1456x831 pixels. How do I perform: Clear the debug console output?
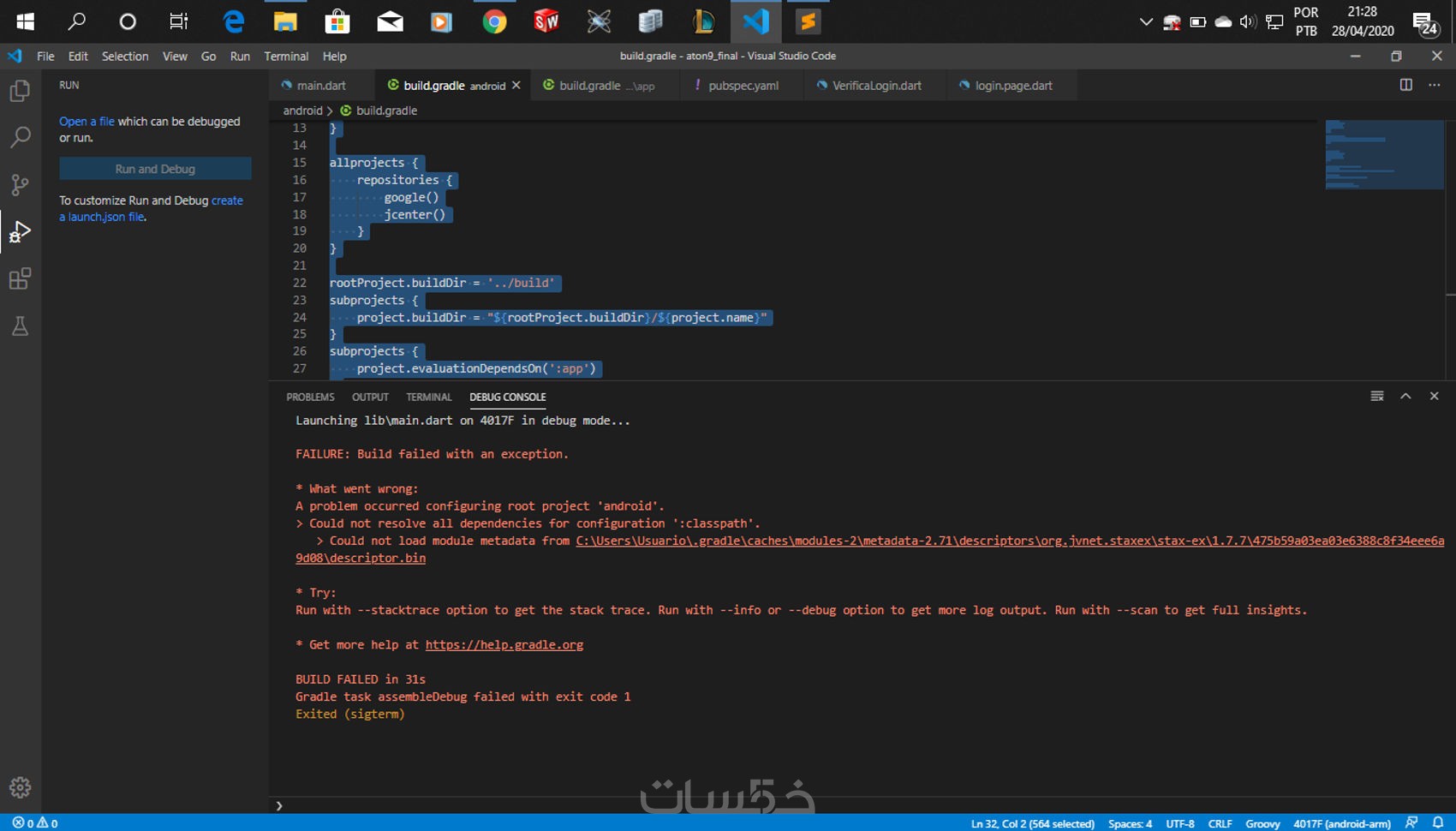1376,396
